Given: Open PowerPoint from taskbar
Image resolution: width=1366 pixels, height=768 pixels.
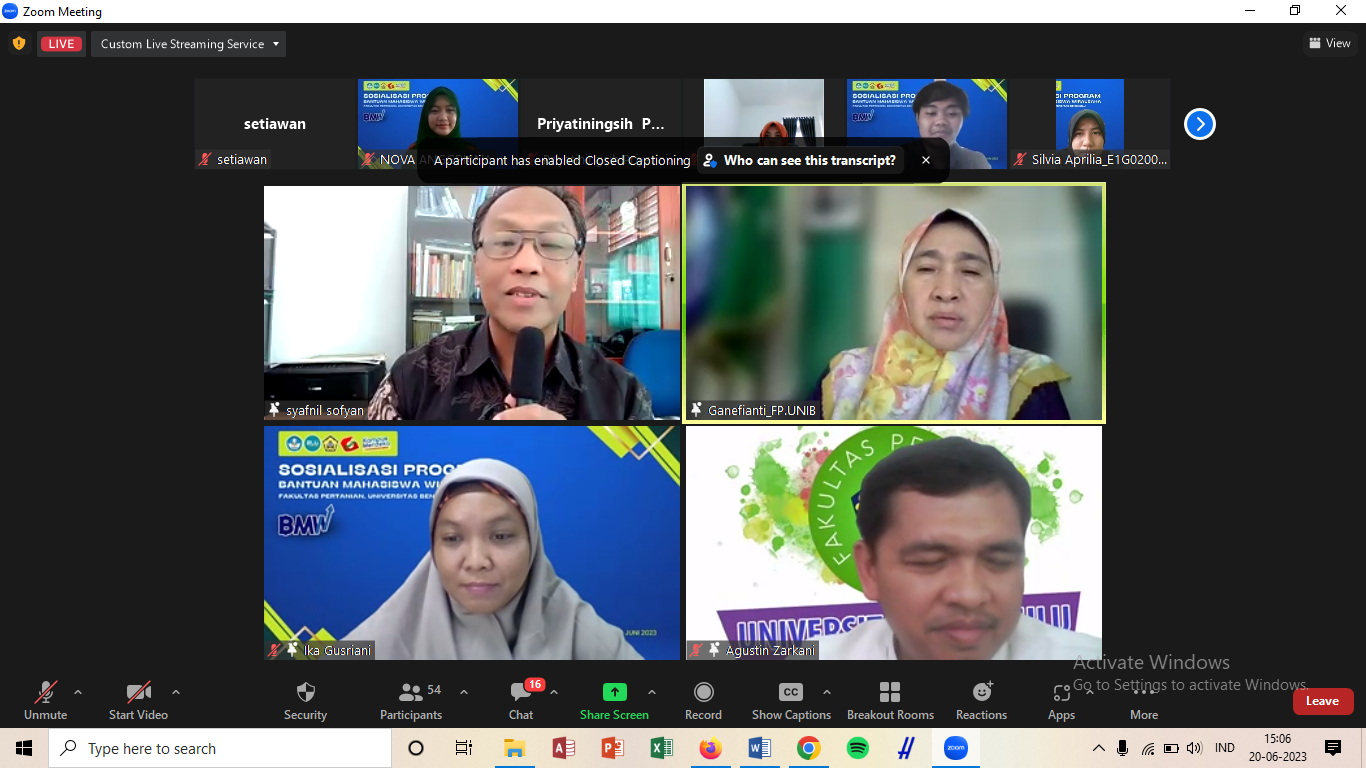Looking at the screenshot, I should 612,748.
